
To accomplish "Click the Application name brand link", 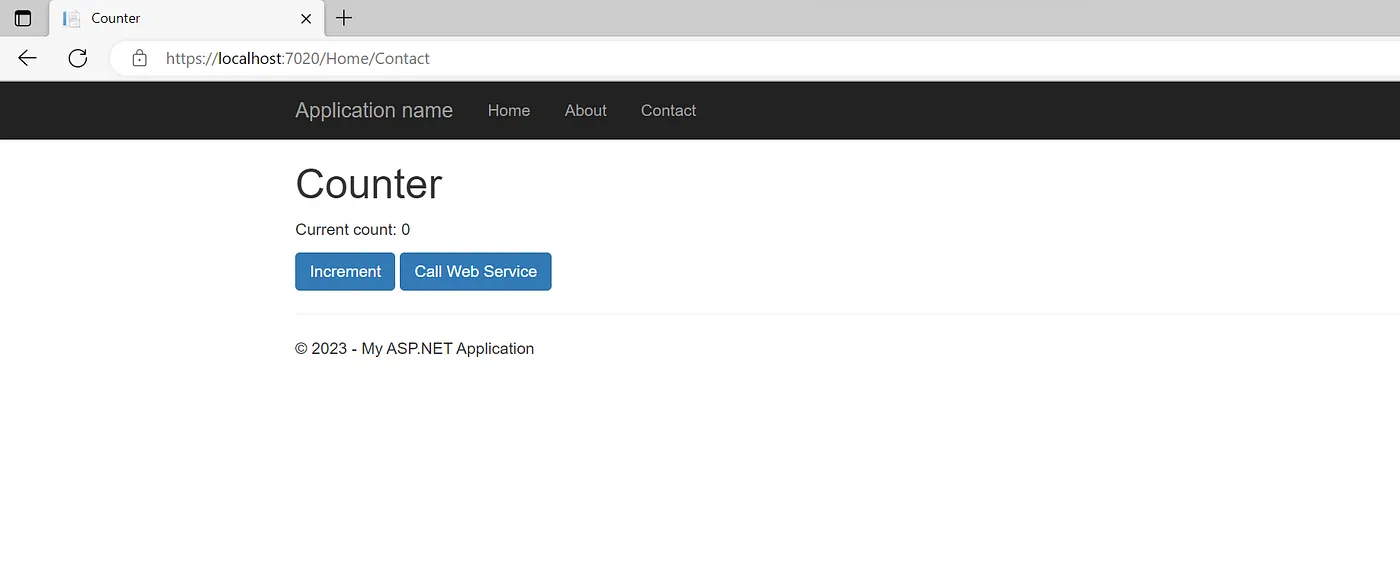I will click(x=373, y=110).
